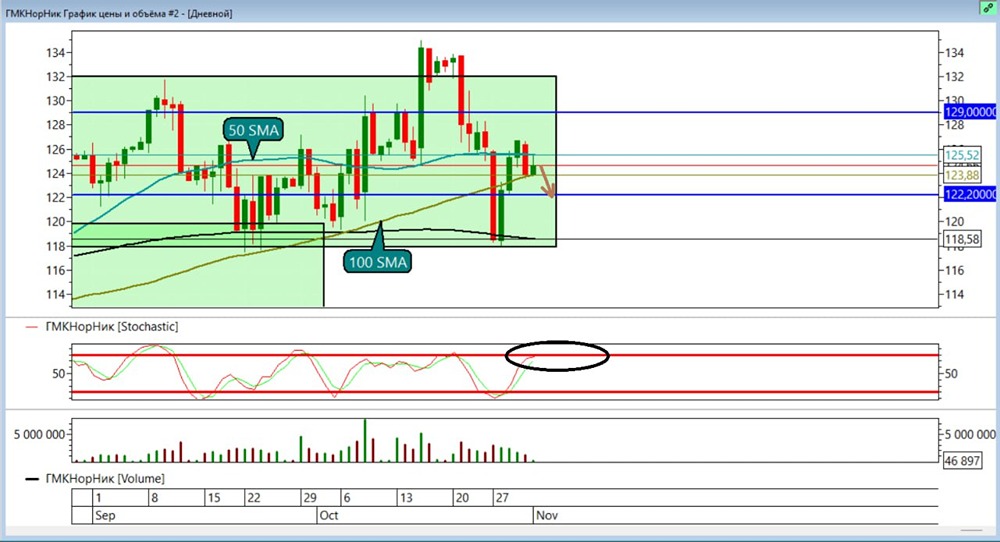Select the 'ГМКНорНик [Stochastic]' legend label
This screenshot has width=1000, height=542.
(112, 326)
